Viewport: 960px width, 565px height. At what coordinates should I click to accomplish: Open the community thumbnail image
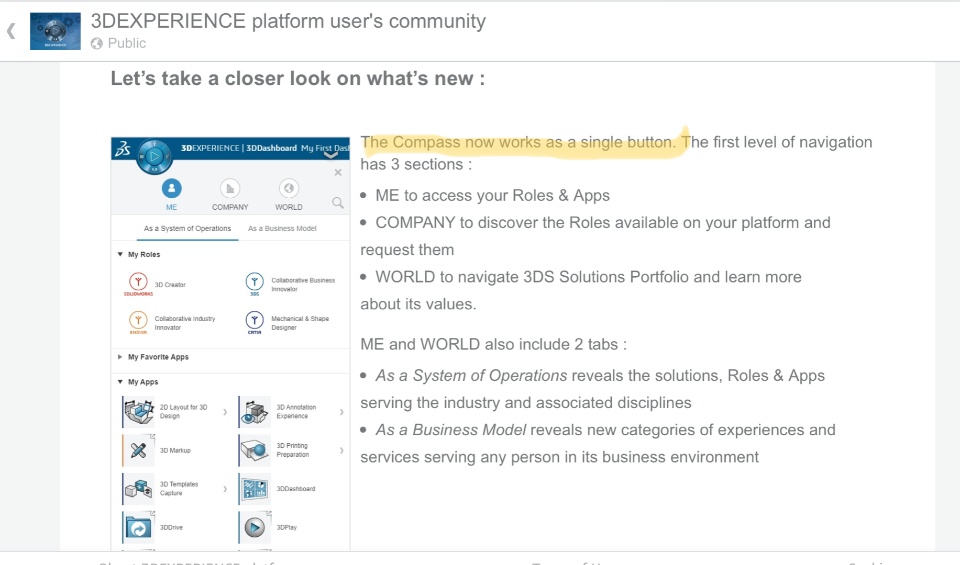(55, 31)
